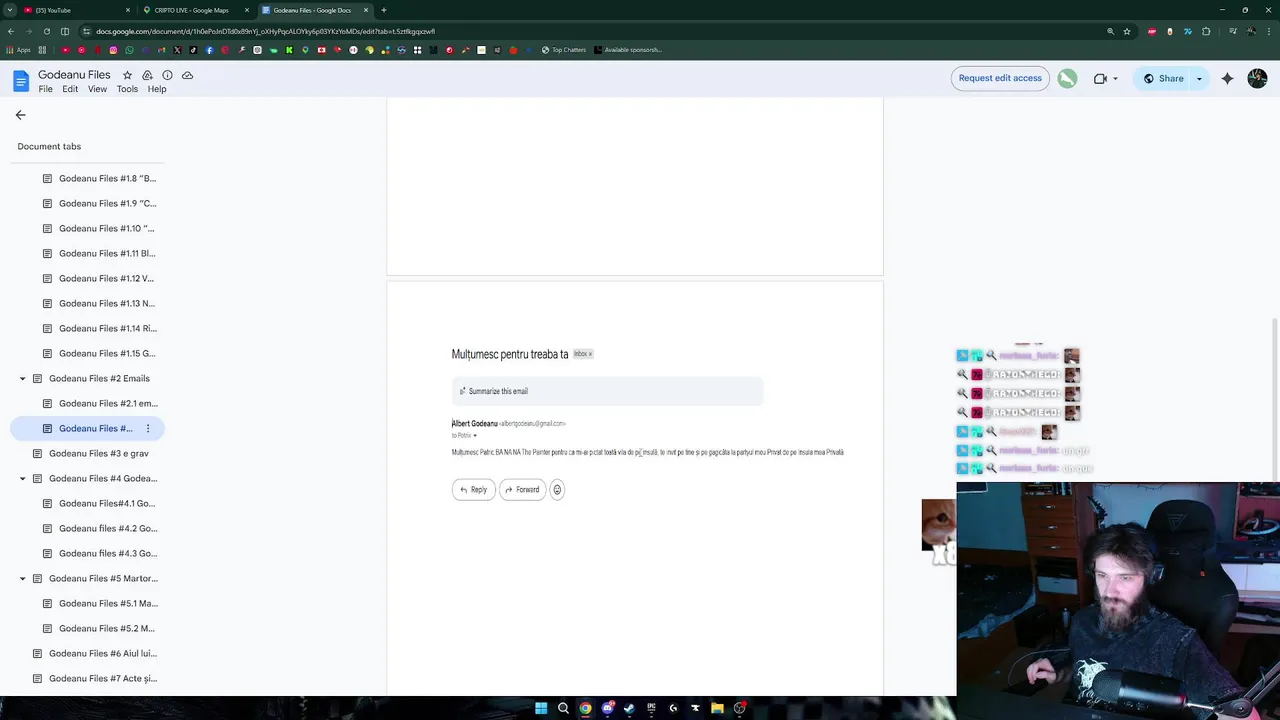
Task: Open the Share options dropdown arrow
Action: (1199, 79)
